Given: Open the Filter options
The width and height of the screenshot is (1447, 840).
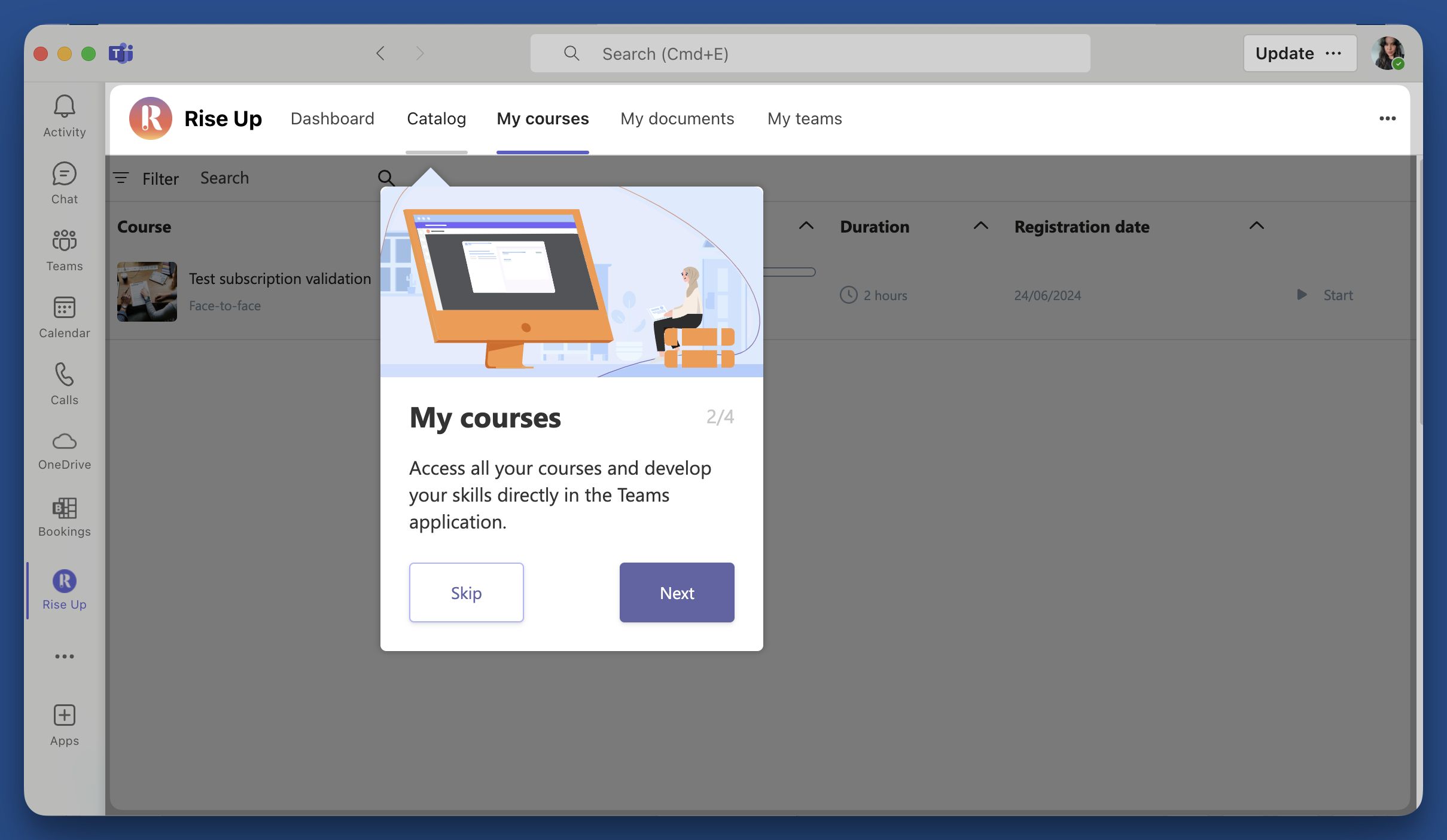Looking at the screenshot, I should click(145, 178).
